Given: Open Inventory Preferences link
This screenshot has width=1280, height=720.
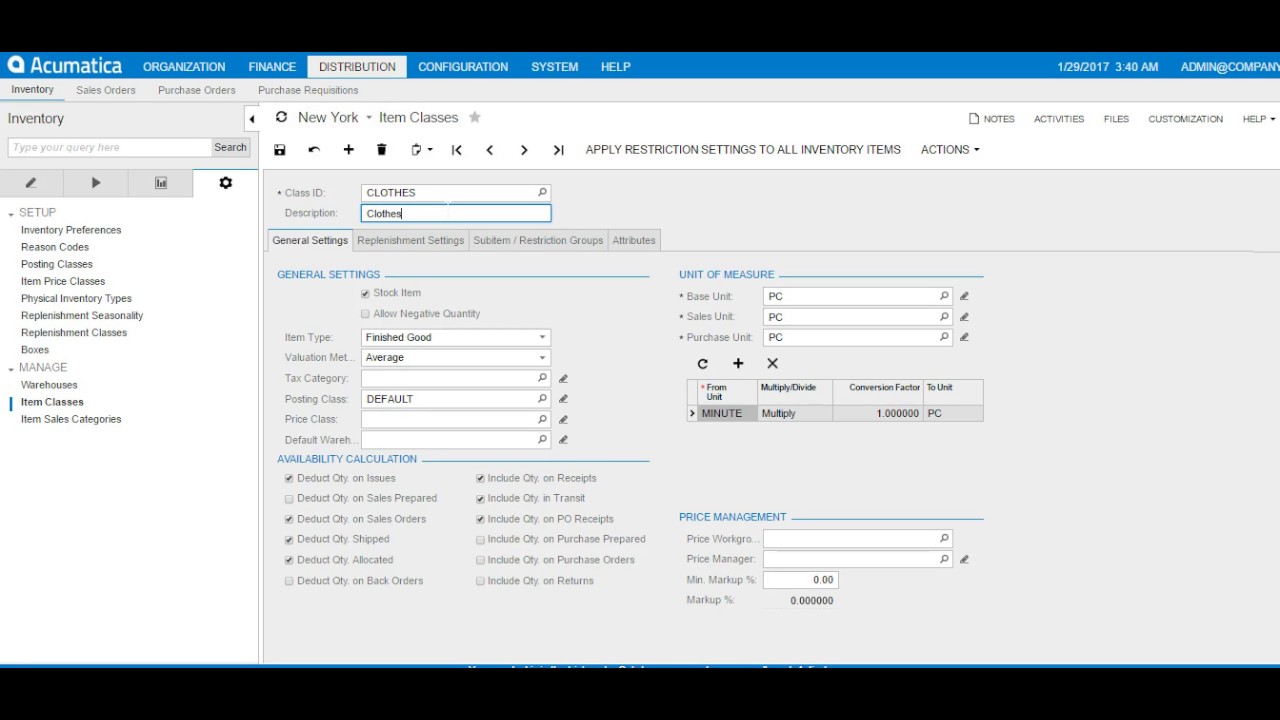Looking at the screenshot, I should click(71, 230).
